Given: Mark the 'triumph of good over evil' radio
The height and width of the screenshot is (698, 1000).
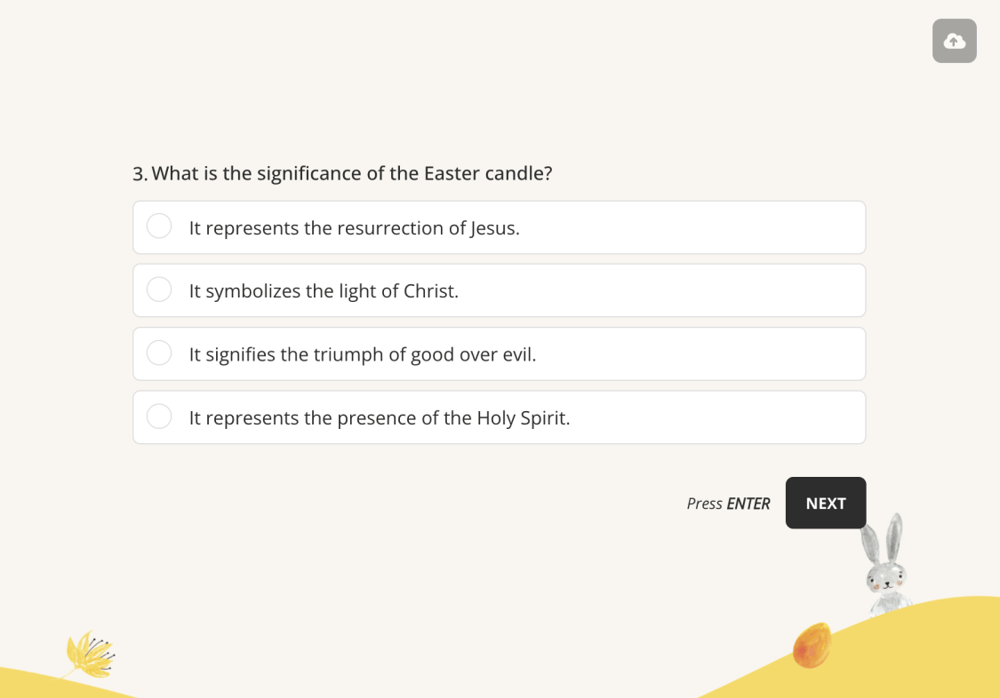Looking at the screenshot, I should point(159,353).
